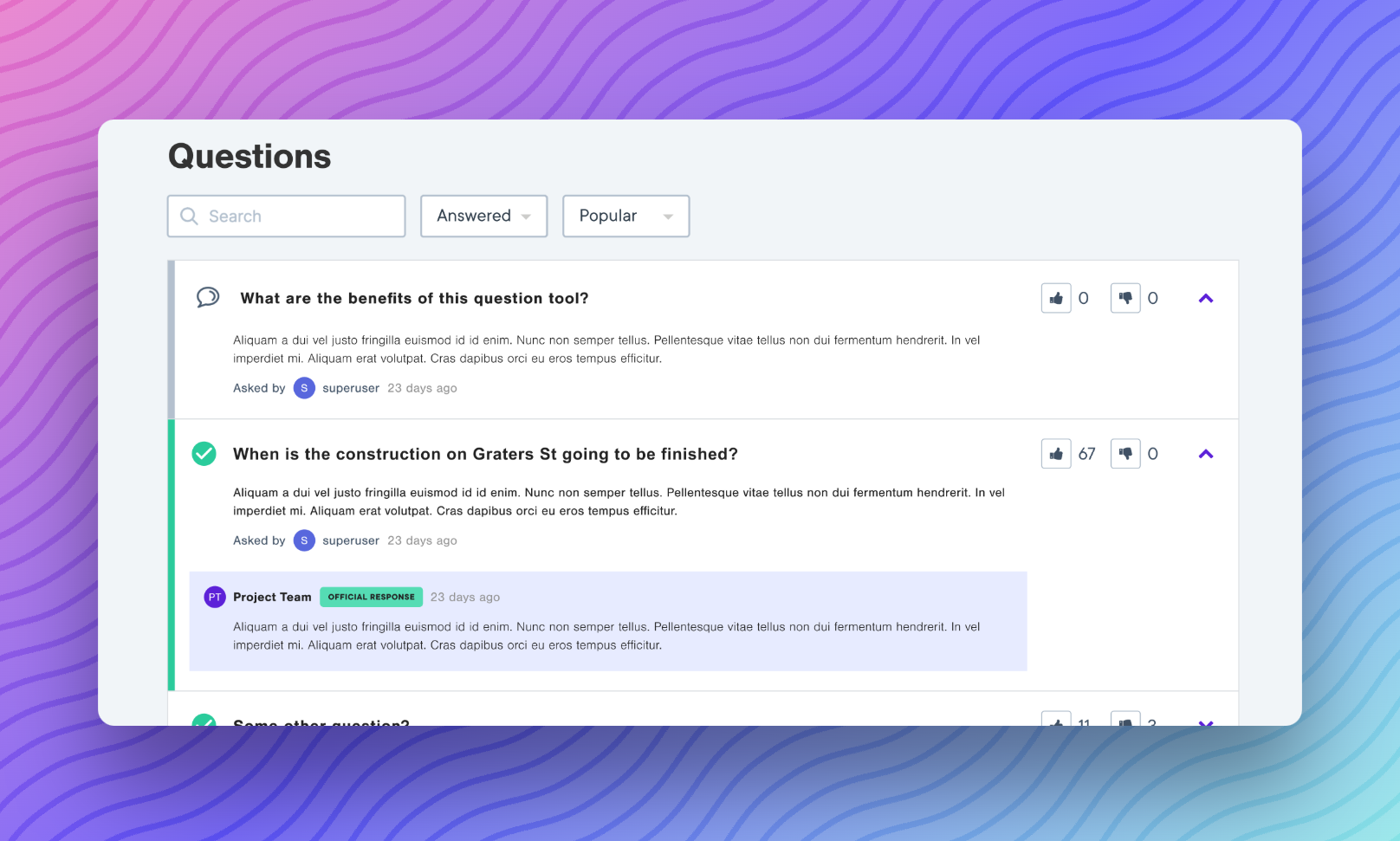Click the Official Response badge
1400x841 pixels.
point(371,597)
